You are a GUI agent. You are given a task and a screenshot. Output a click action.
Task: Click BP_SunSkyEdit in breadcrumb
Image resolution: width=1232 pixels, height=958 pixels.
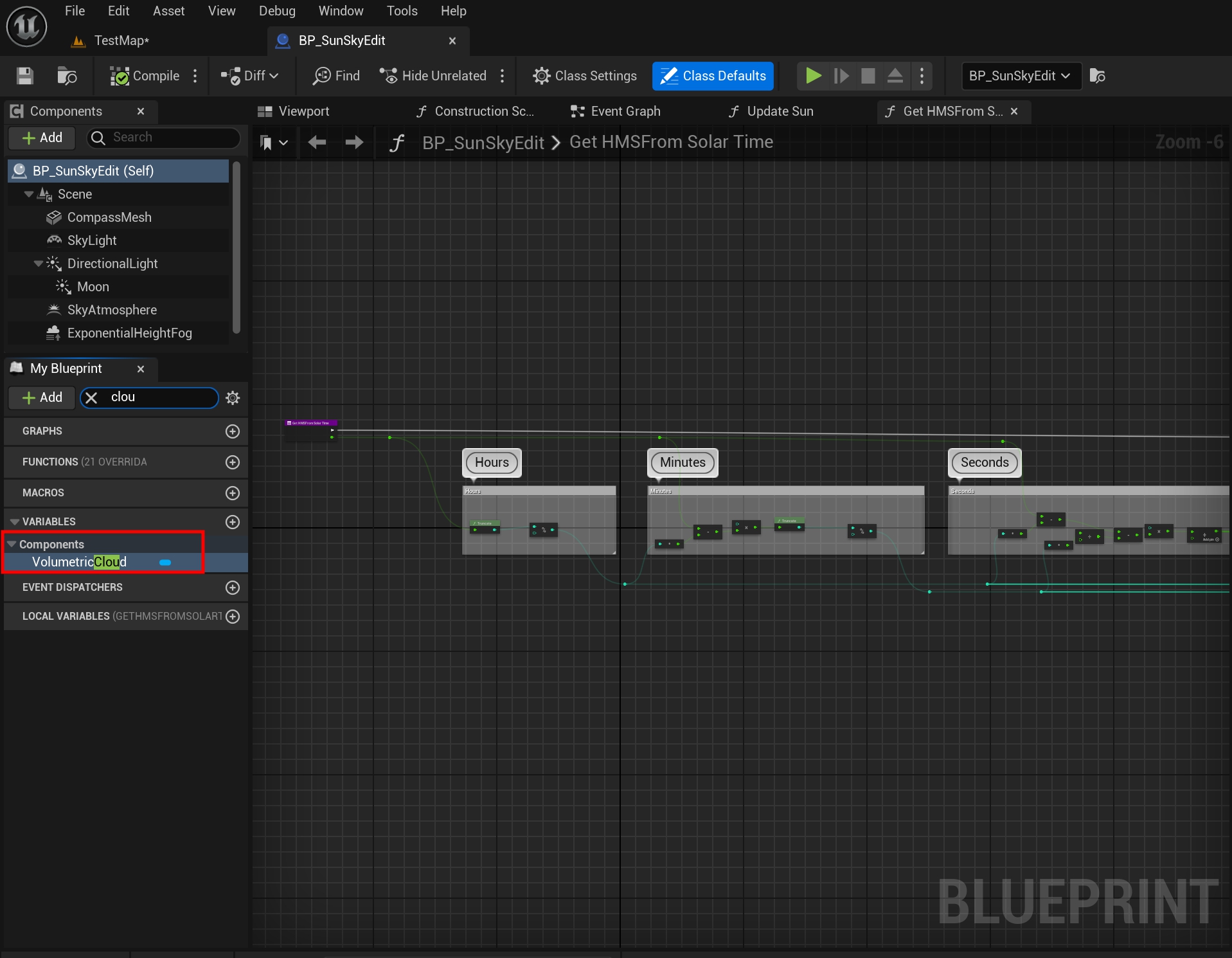tap(483, 143)
